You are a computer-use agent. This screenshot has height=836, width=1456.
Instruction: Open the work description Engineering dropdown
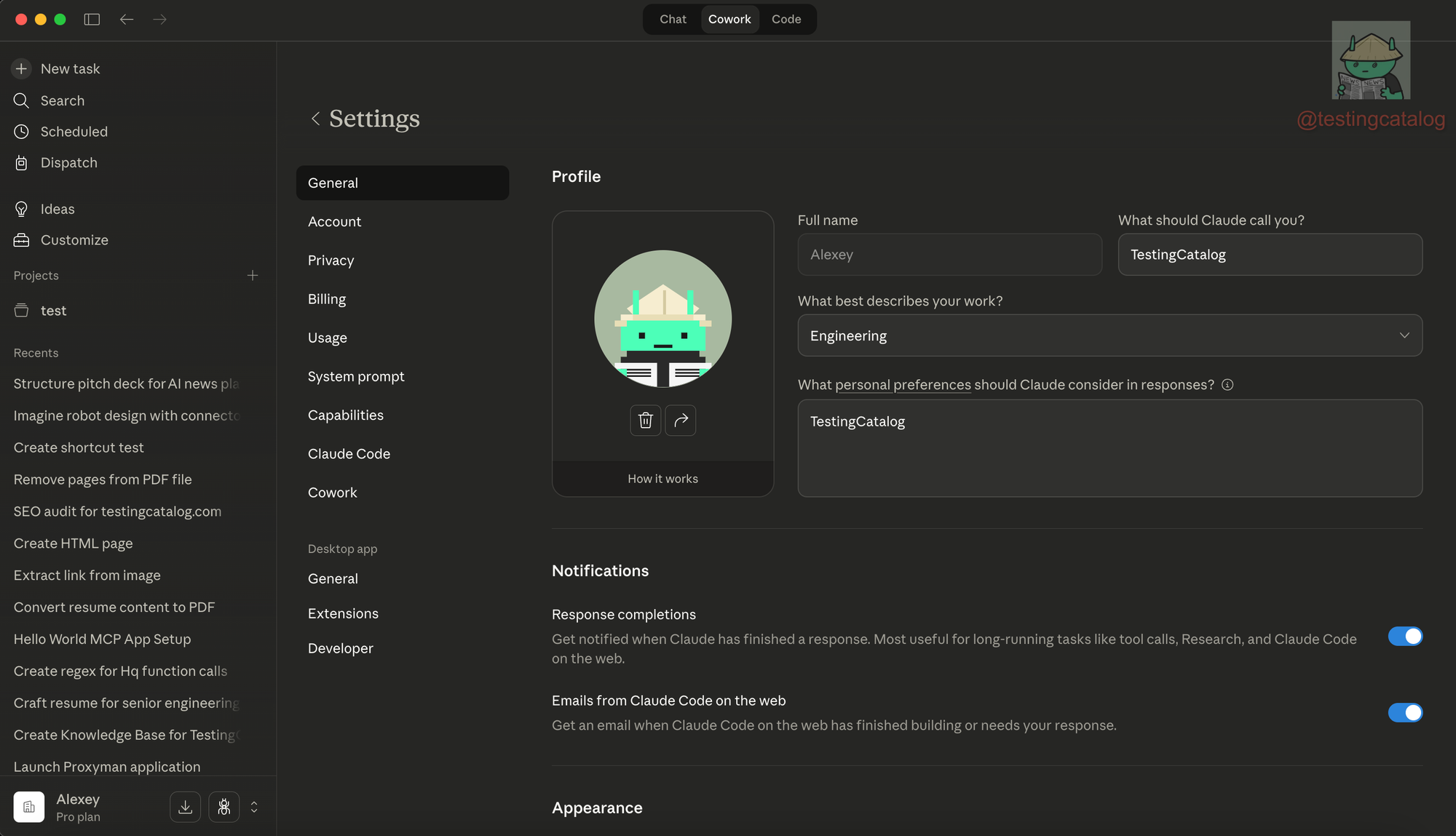(1109, 335)
